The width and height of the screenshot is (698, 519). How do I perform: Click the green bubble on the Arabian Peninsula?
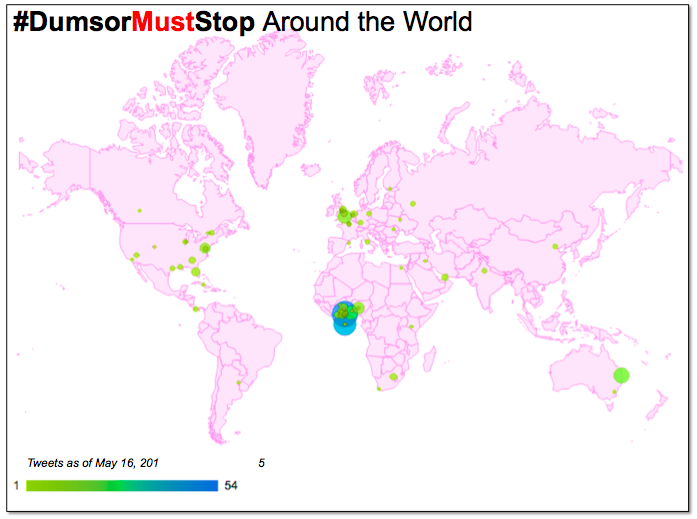445,277
